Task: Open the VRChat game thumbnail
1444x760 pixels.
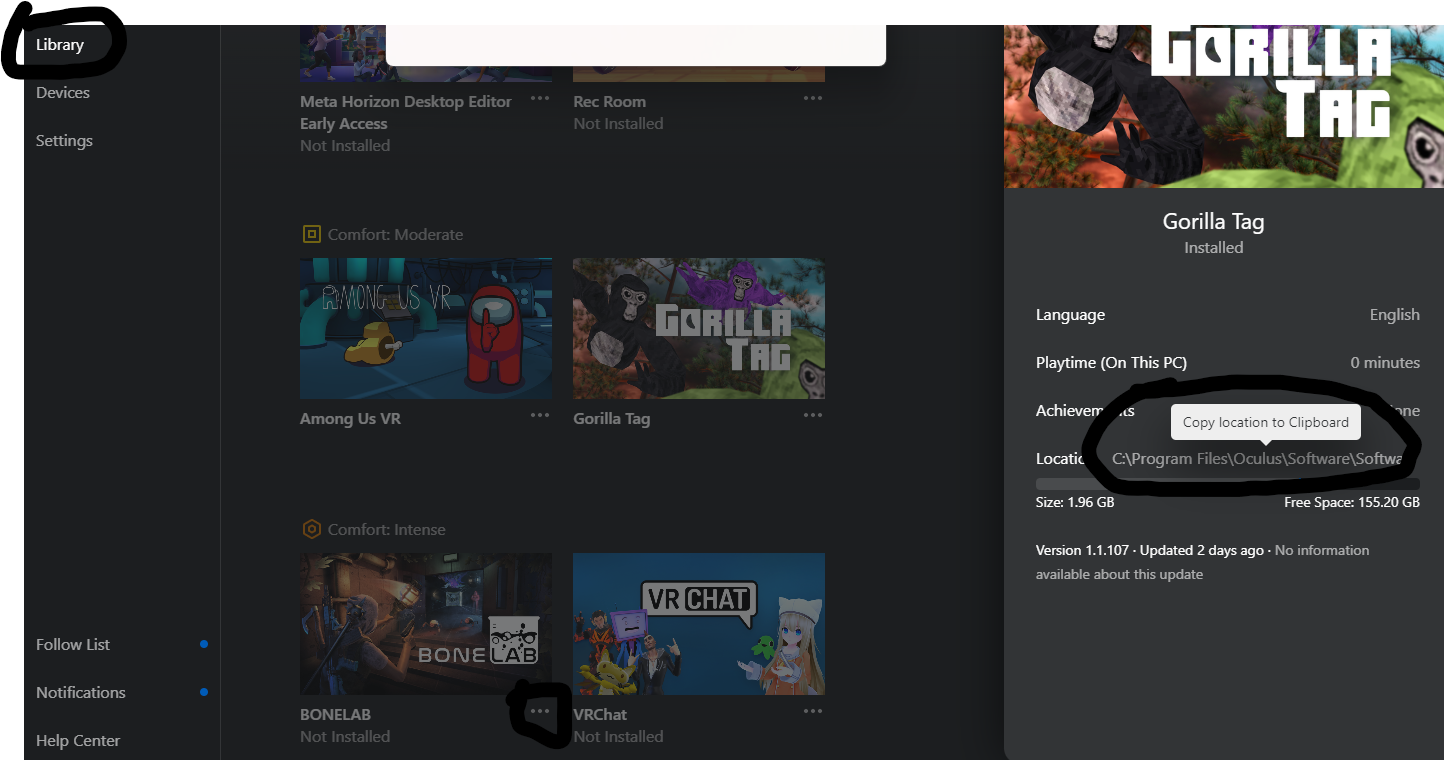Action: pyautogui.click(x=699, y=624)
